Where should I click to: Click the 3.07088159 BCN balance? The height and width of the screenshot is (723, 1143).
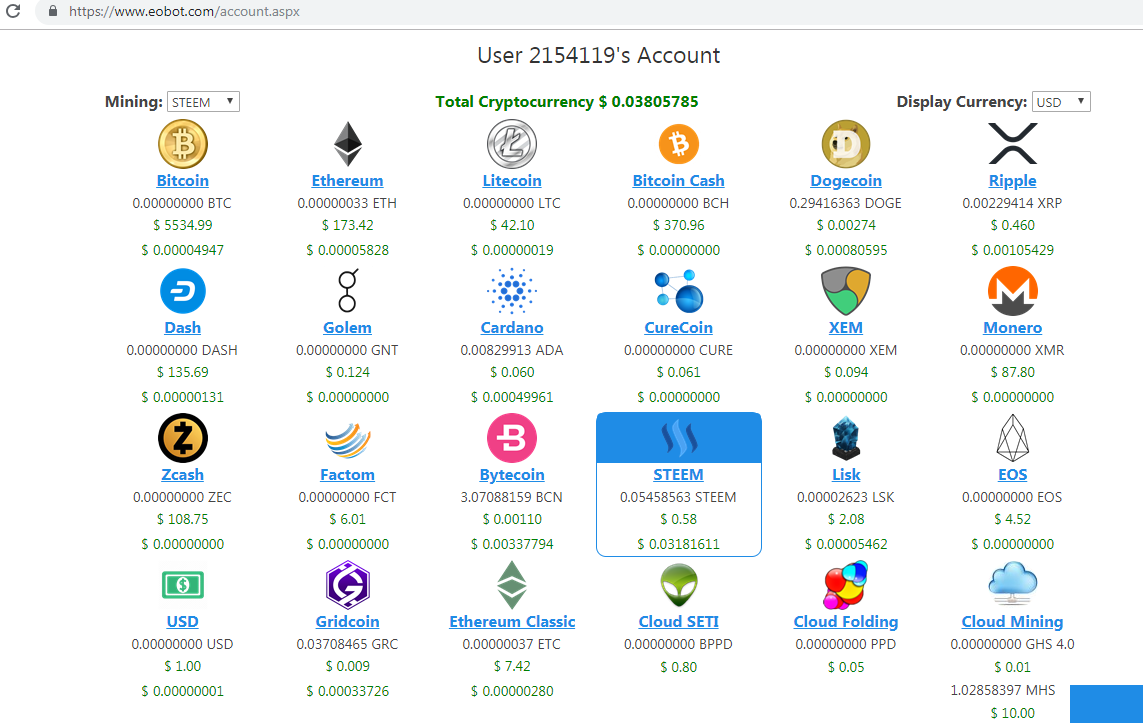[x=512, y=497]
